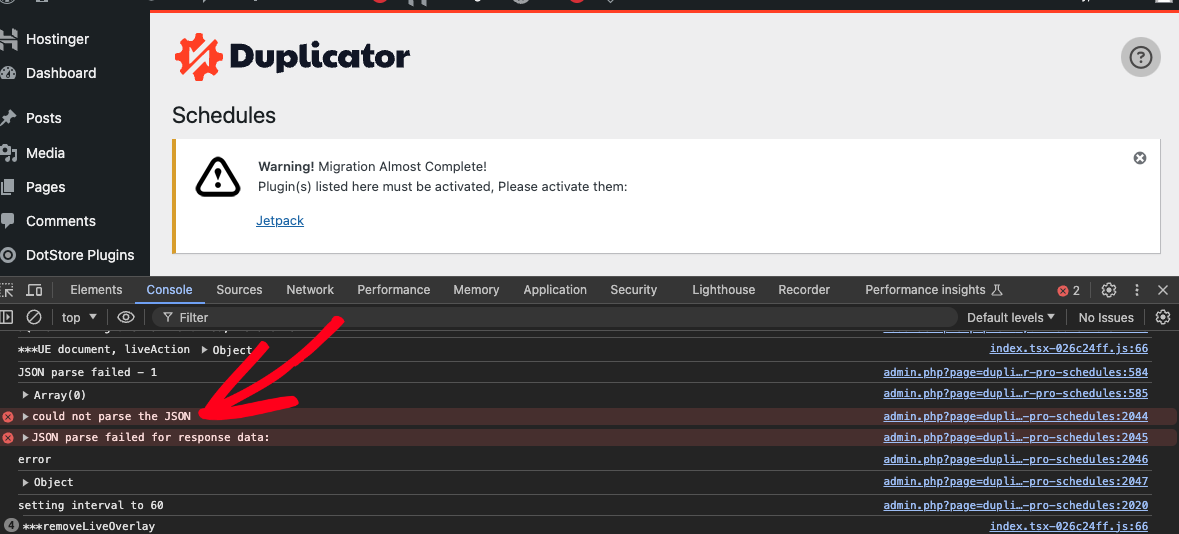Open Media menu in sidebar

coord(45,153)
